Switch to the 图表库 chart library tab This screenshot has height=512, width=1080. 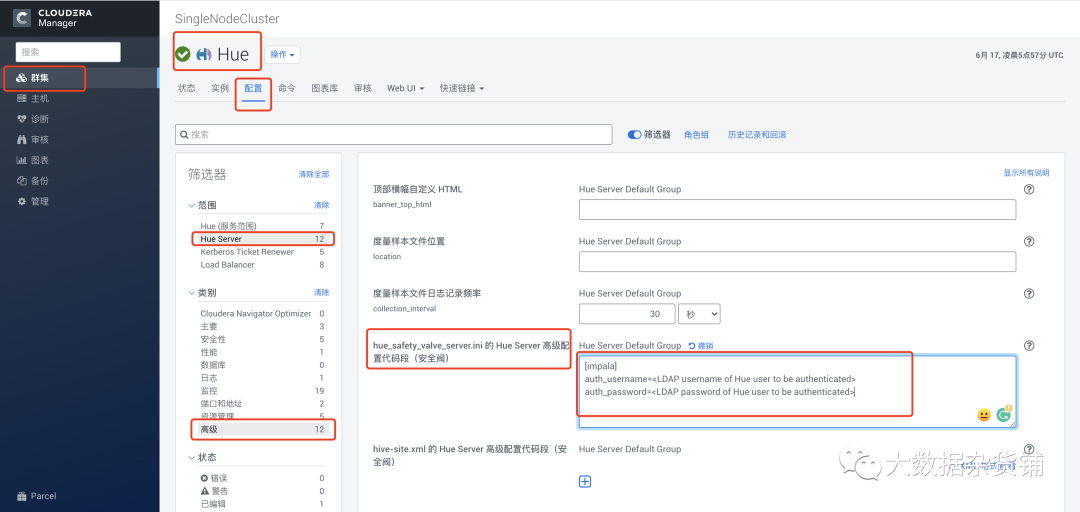point(324,89)
